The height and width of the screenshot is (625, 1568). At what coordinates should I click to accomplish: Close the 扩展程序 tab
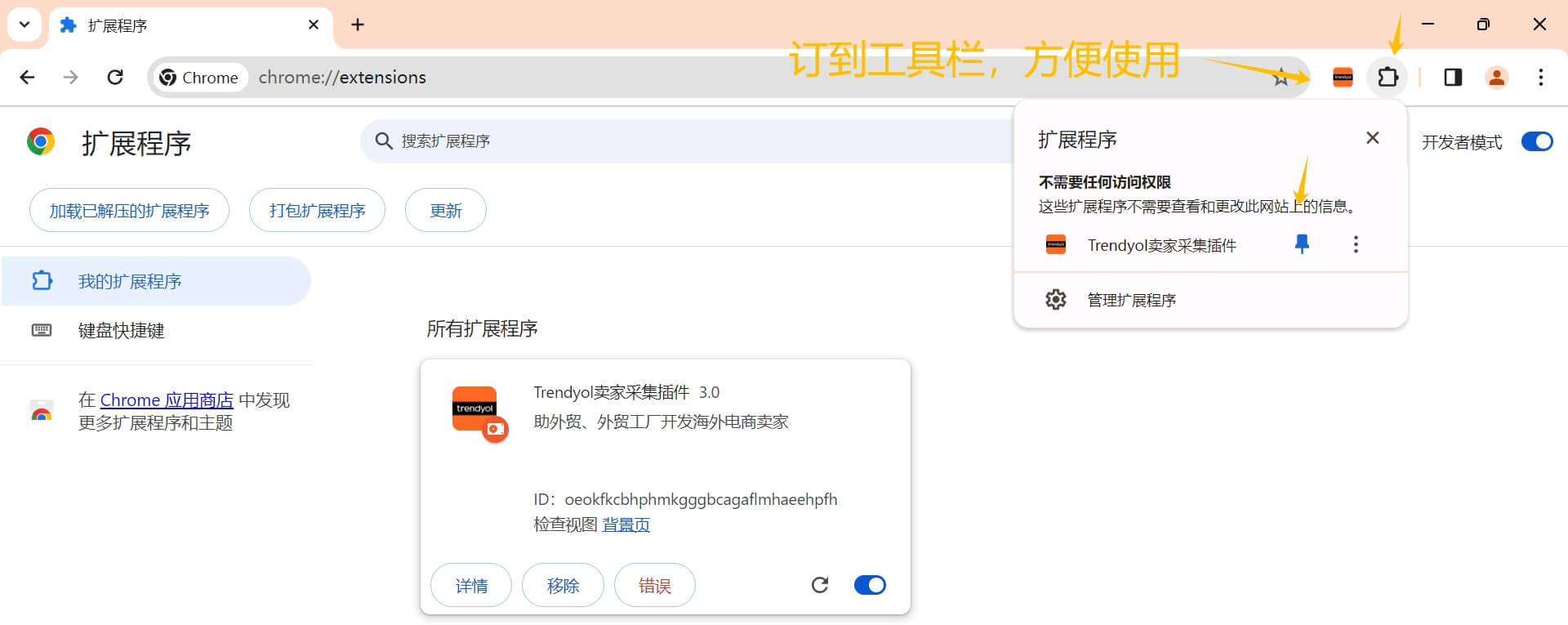[314, 25]
